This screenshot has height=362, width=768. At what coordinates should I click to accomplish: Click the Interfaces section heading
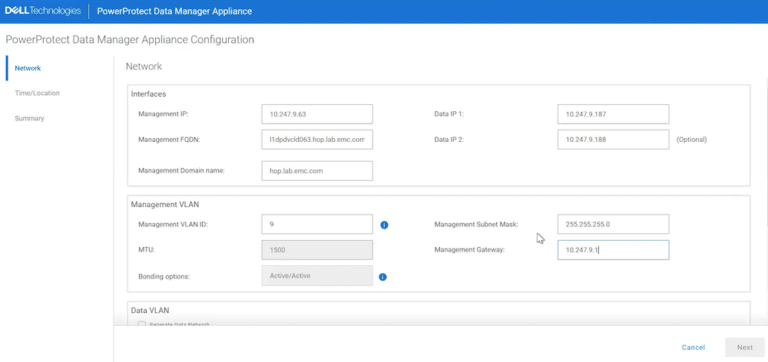pyautogui.click(x=148, y=94)
